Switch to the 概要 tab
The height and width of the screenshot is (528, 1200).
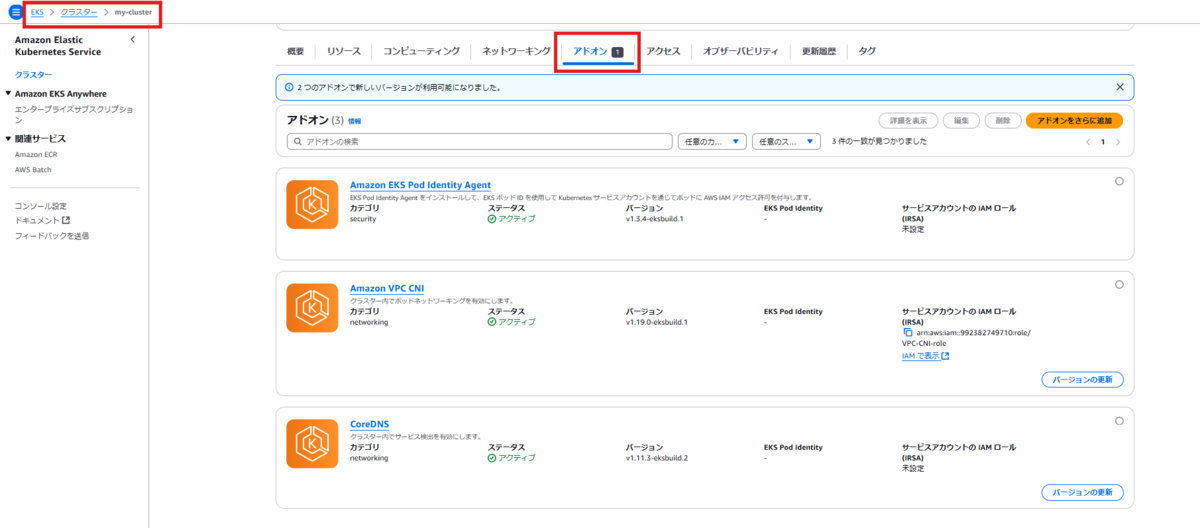(295, 50)
